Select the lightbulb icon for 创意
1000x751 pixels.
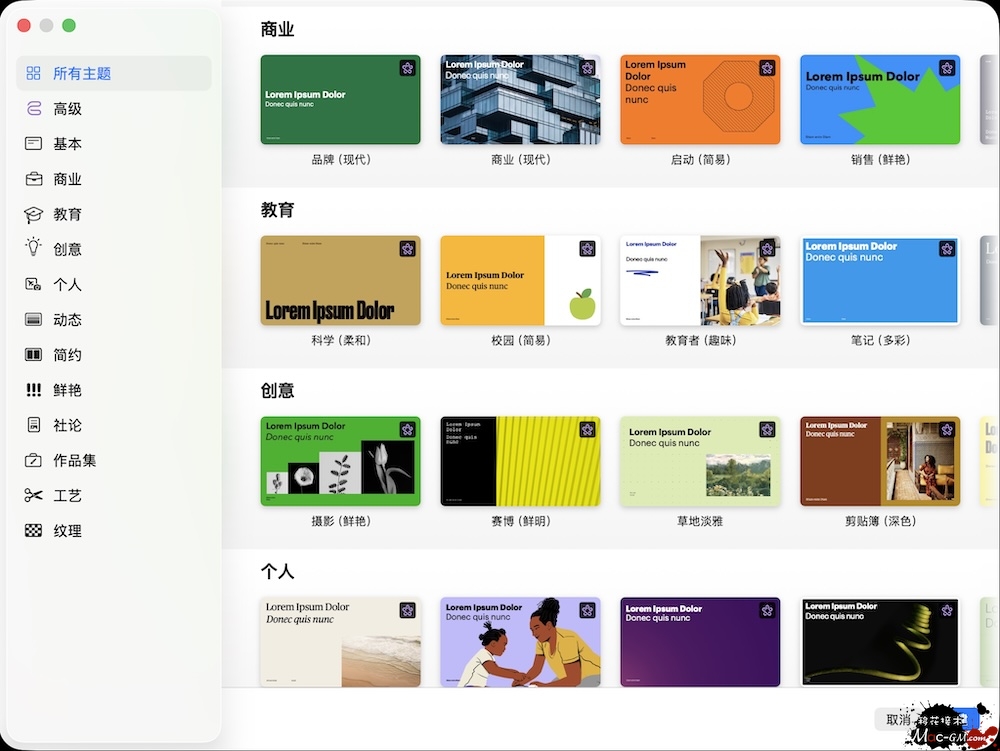click(x=34, y=248)
